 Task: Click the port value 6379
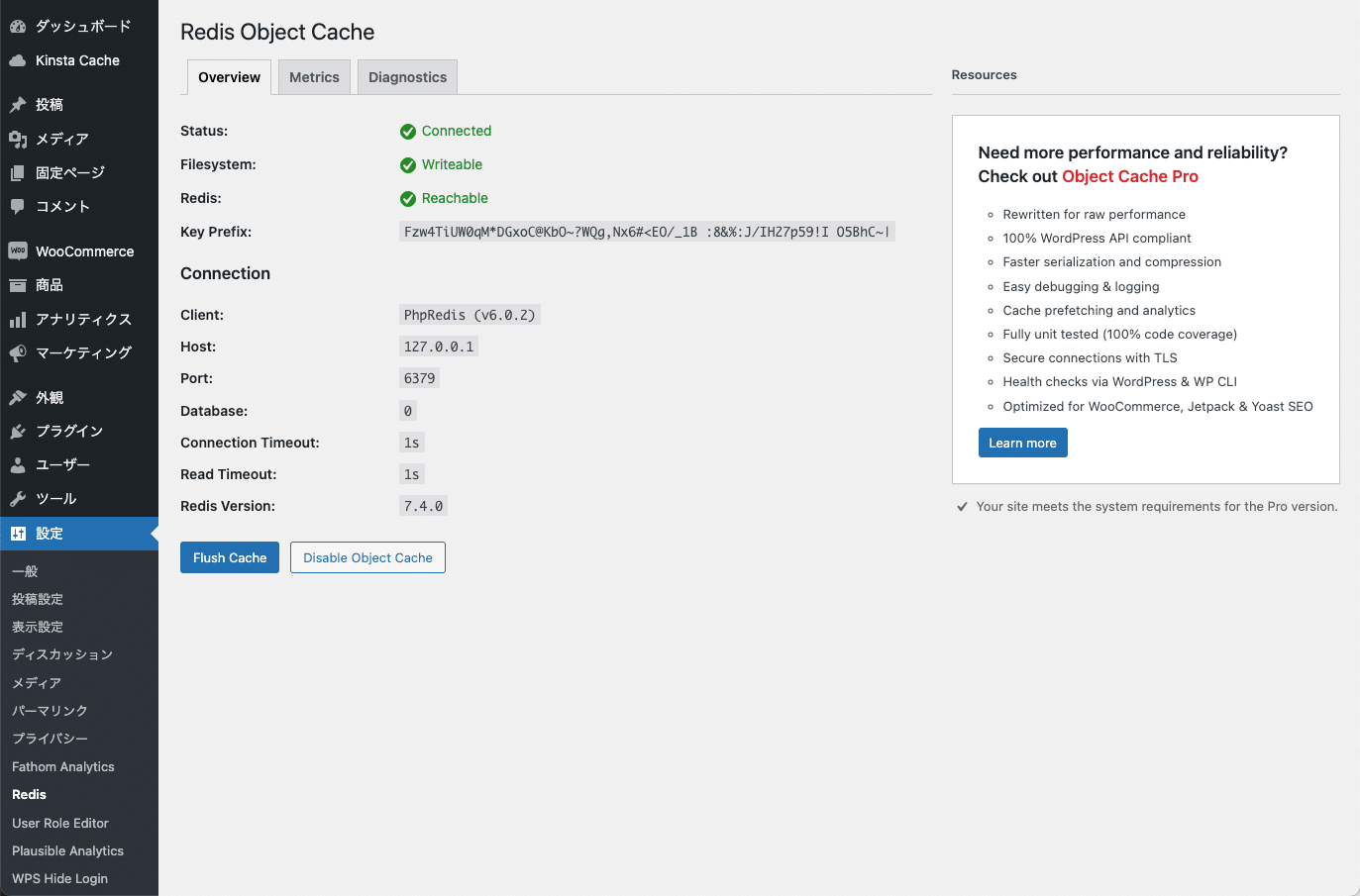419,378
